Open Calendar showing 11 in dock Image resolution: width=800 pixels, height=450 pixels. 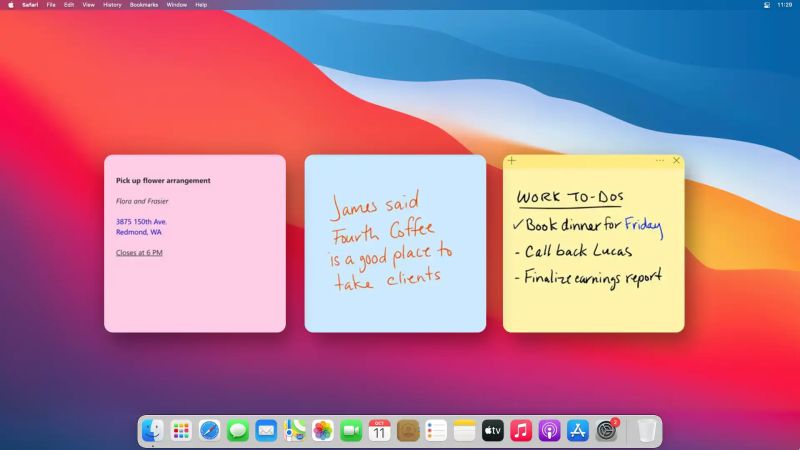(379, 431)
